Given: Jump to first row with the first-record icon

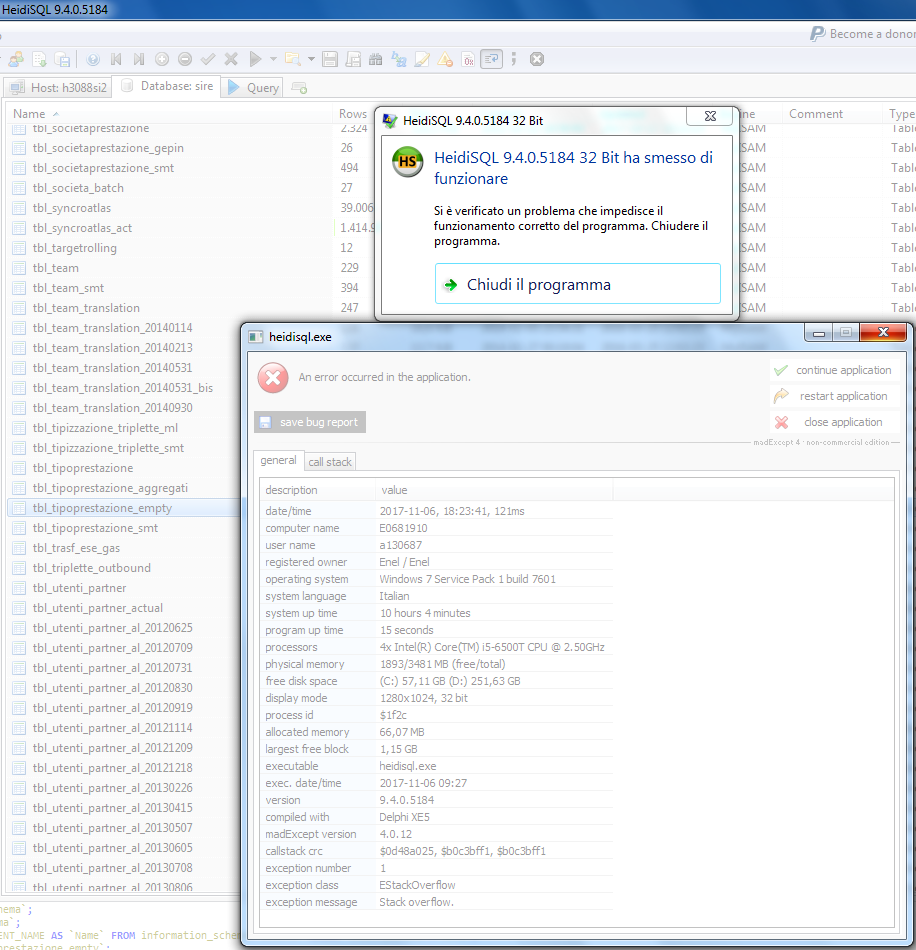Looking at the screenshot, I should tap(116, 59).
